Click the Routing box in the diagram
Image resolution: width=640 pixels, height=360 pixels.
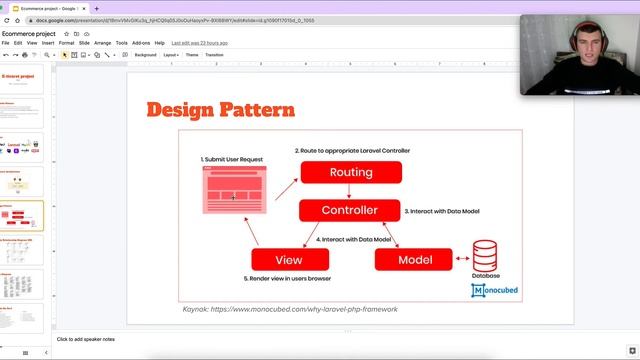pyautogui.click(x=351, y=172)
